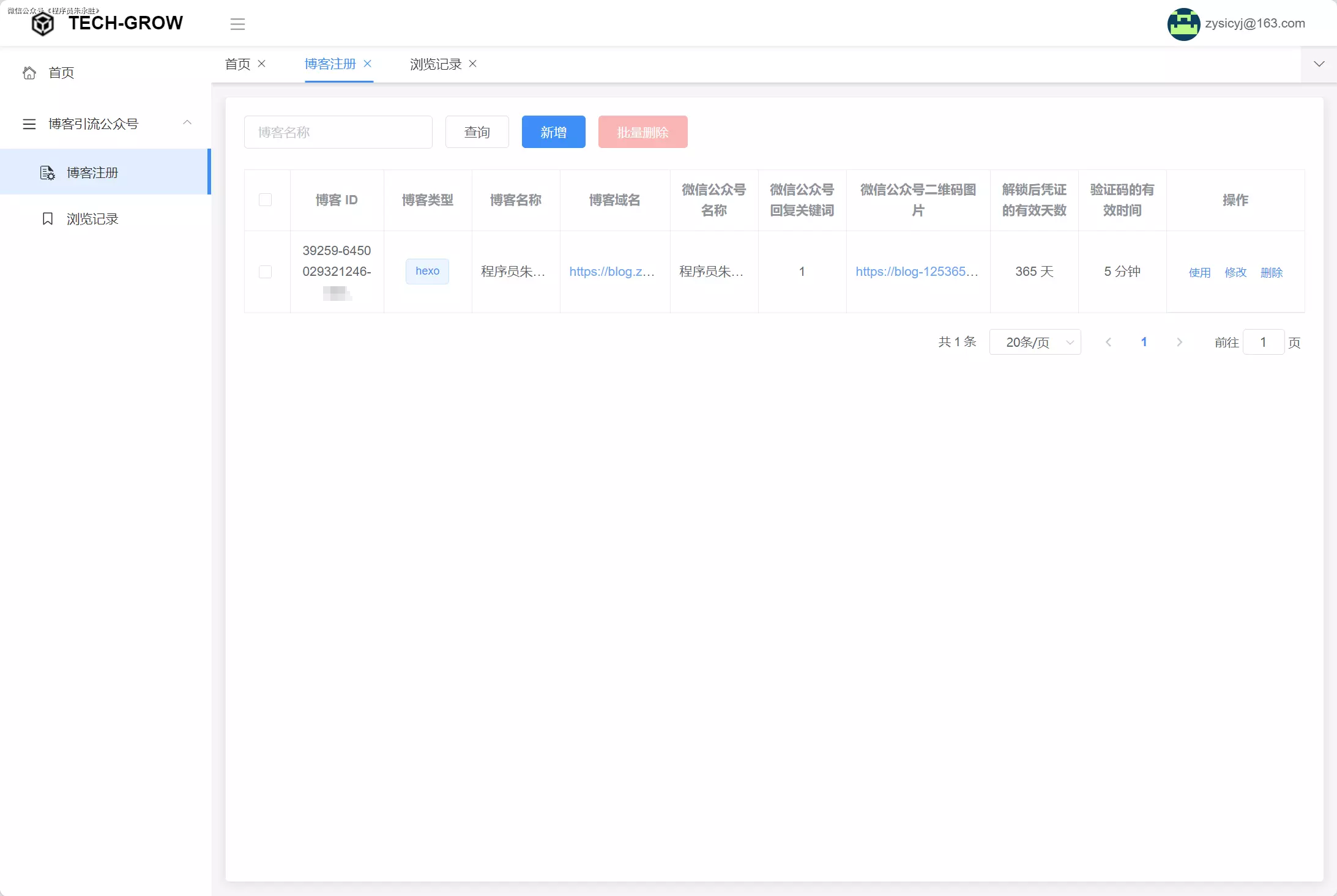Open 首页 in the sidebar
Screen dimensions: 1337x896
coord(105,73)
